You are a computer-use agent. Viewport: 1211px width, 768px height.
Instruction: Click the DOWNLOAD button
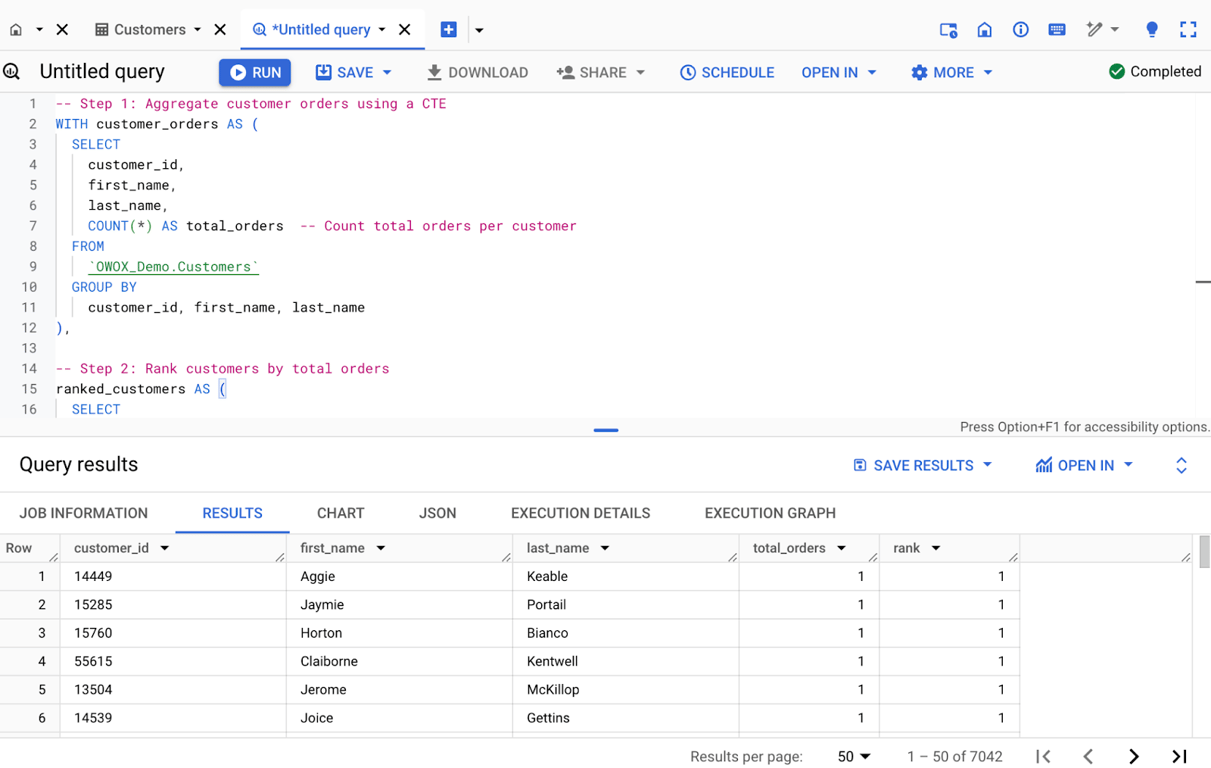(x=477, y=72)
